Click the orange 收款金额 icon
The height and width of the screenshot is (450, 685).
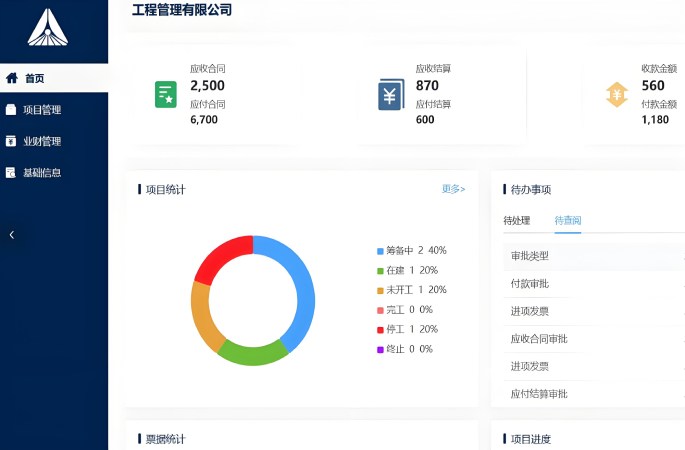coord(616,95)
